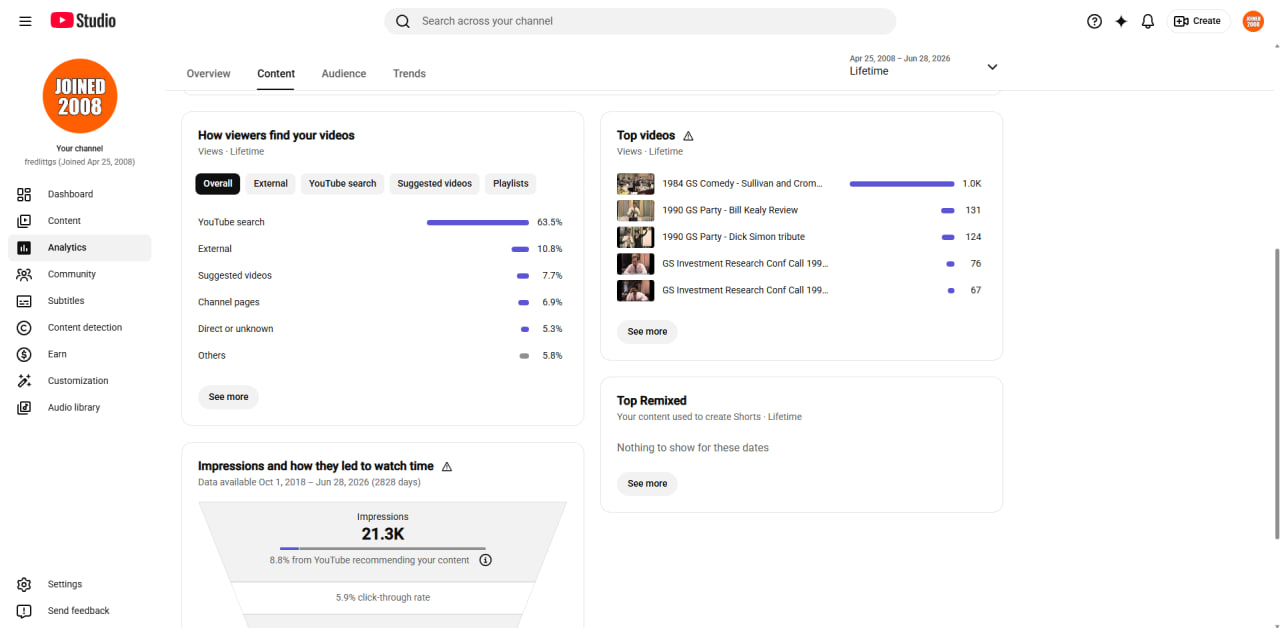1280x628 pixels.
Task: Click the Channel pages row label
Action: click(229, 302)
